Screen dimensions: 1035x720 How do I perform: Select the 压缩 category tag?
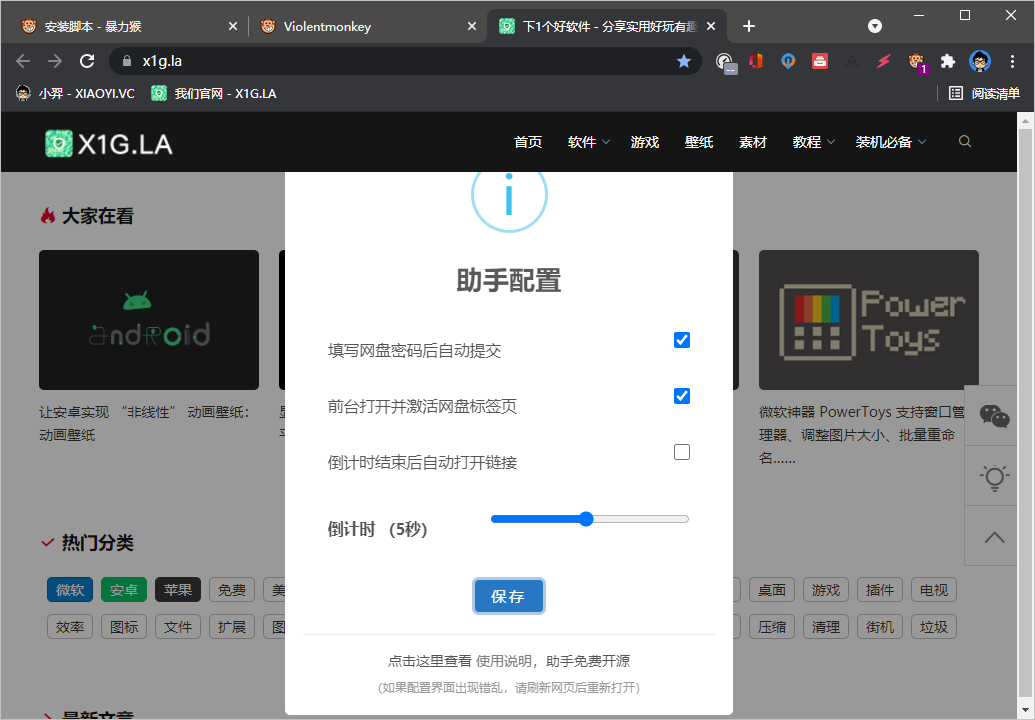coord(772,627)
